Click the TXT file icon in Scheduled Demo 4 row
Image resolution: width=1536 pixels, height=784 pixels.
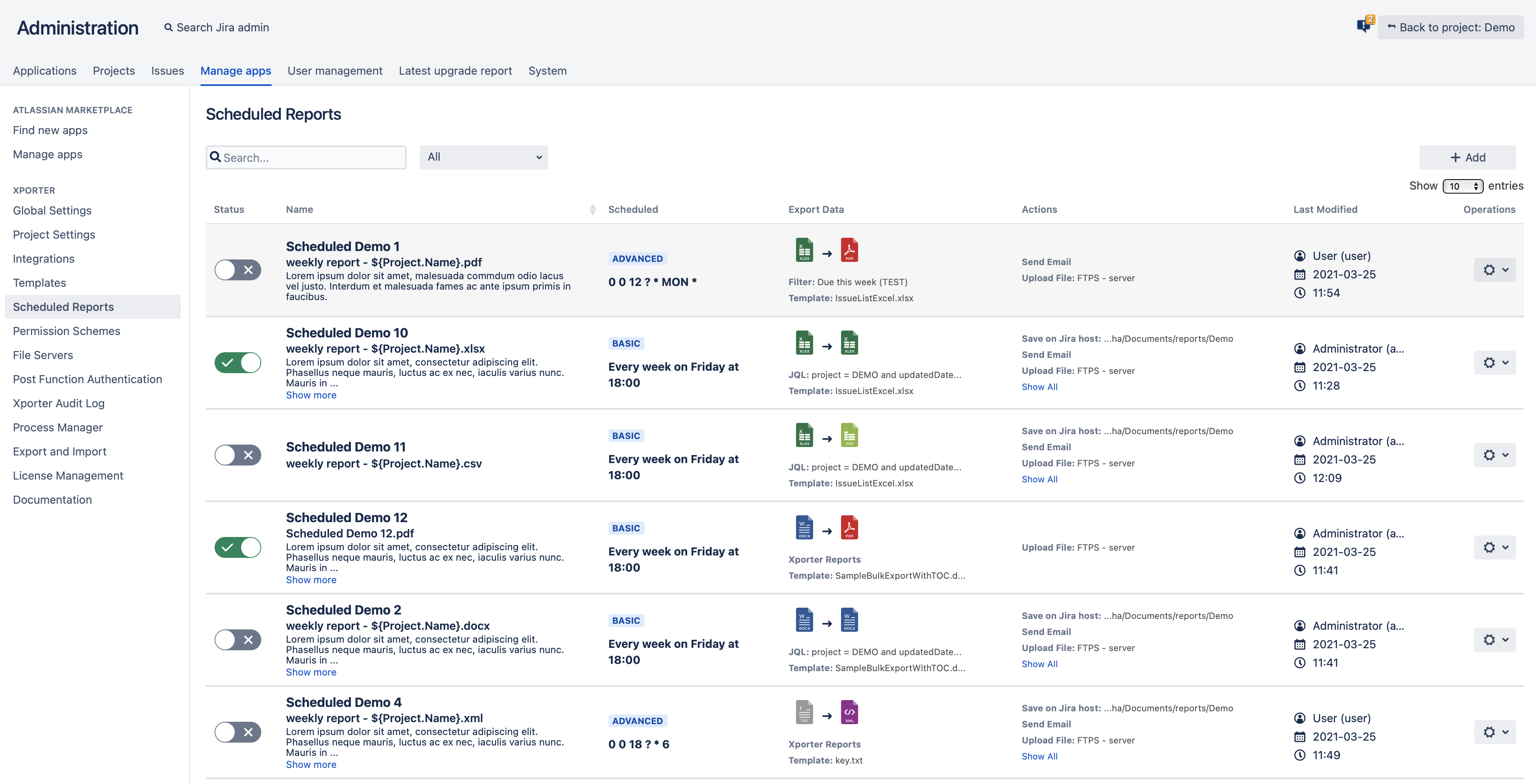[x=804, y=713]
